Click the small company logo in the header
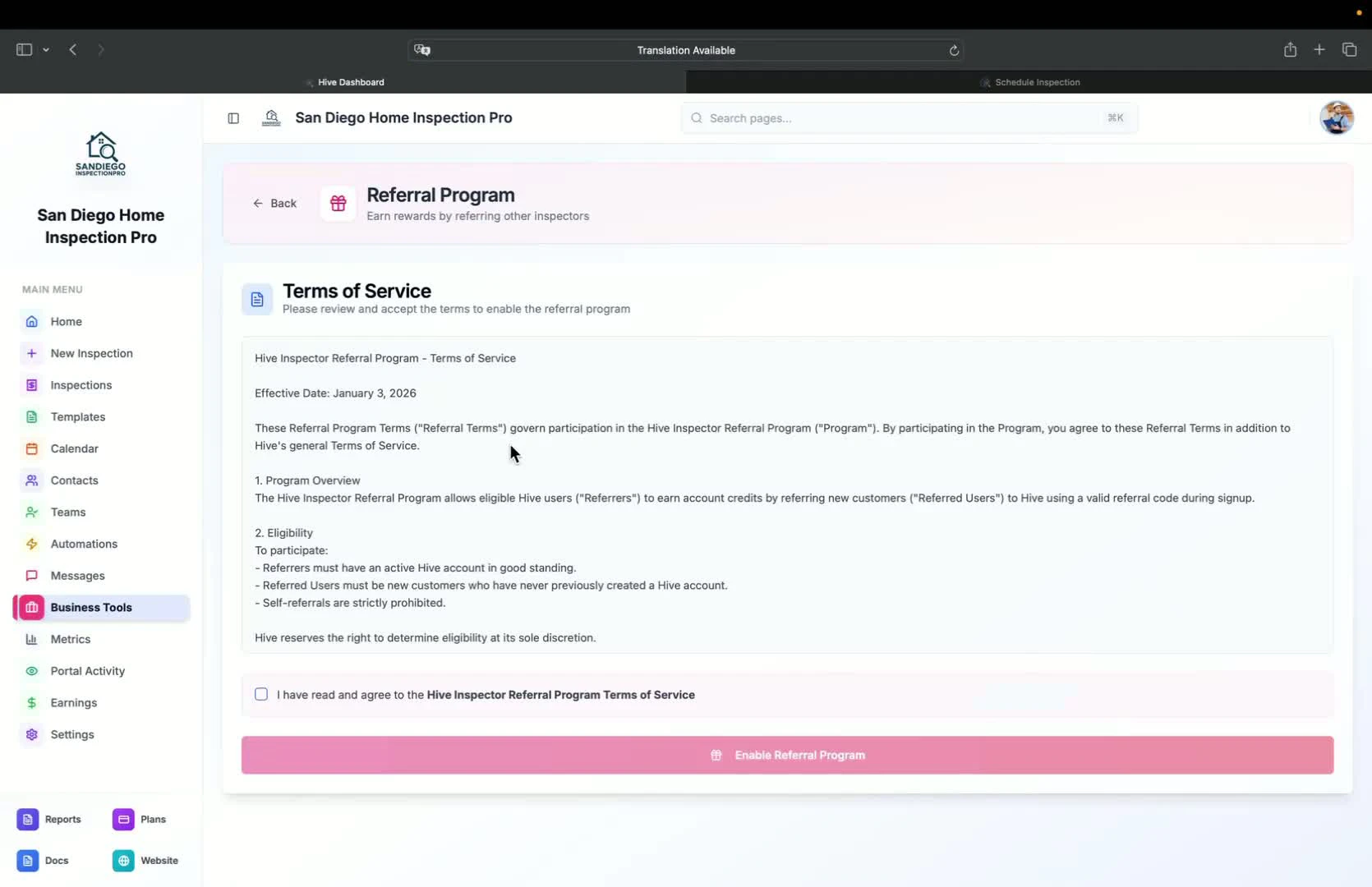1372x887 pixels. (271, 118)
